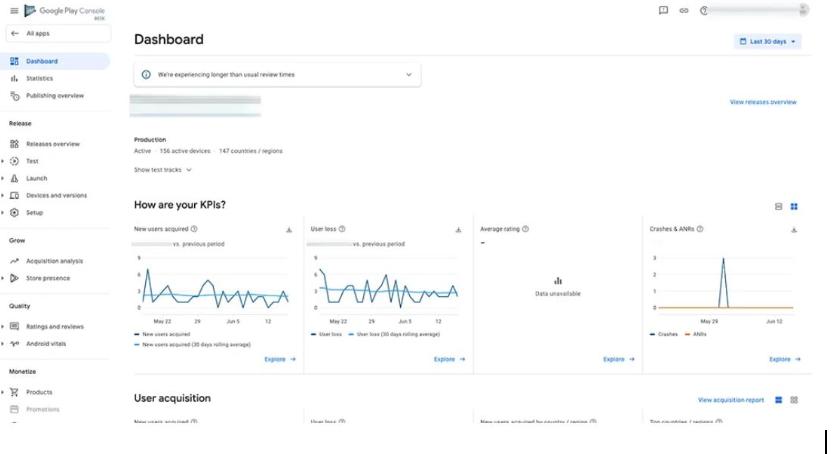837x454 pixels.
Task: Expand Show test tracks
Action: click(x=162, y=170)
